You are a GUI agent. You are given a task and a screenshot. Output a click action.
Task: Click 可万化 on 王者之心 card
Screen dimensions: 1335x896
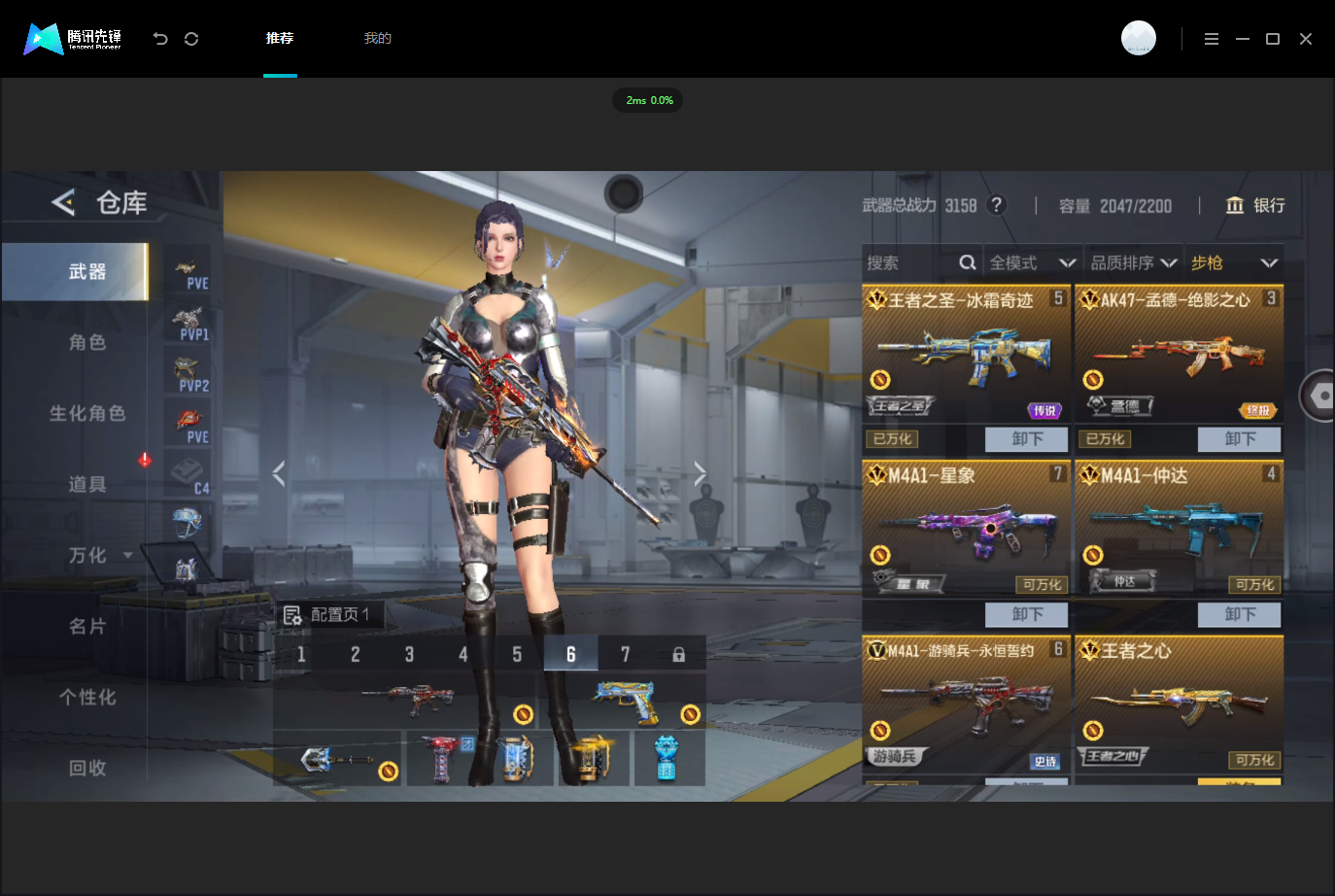(1254, 760)
